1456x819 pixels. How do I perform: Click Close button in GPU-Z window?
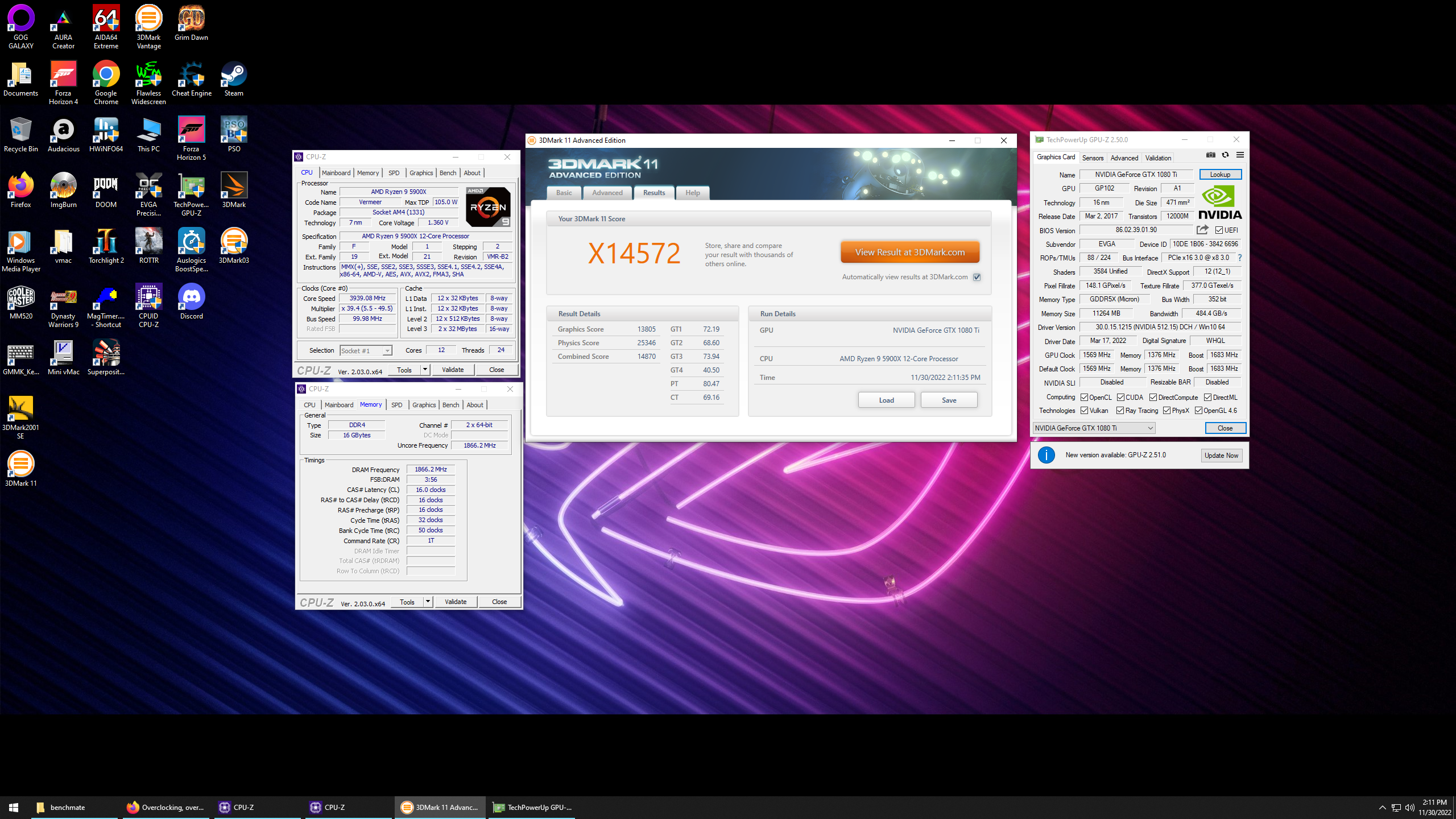tap(1225, 428)
